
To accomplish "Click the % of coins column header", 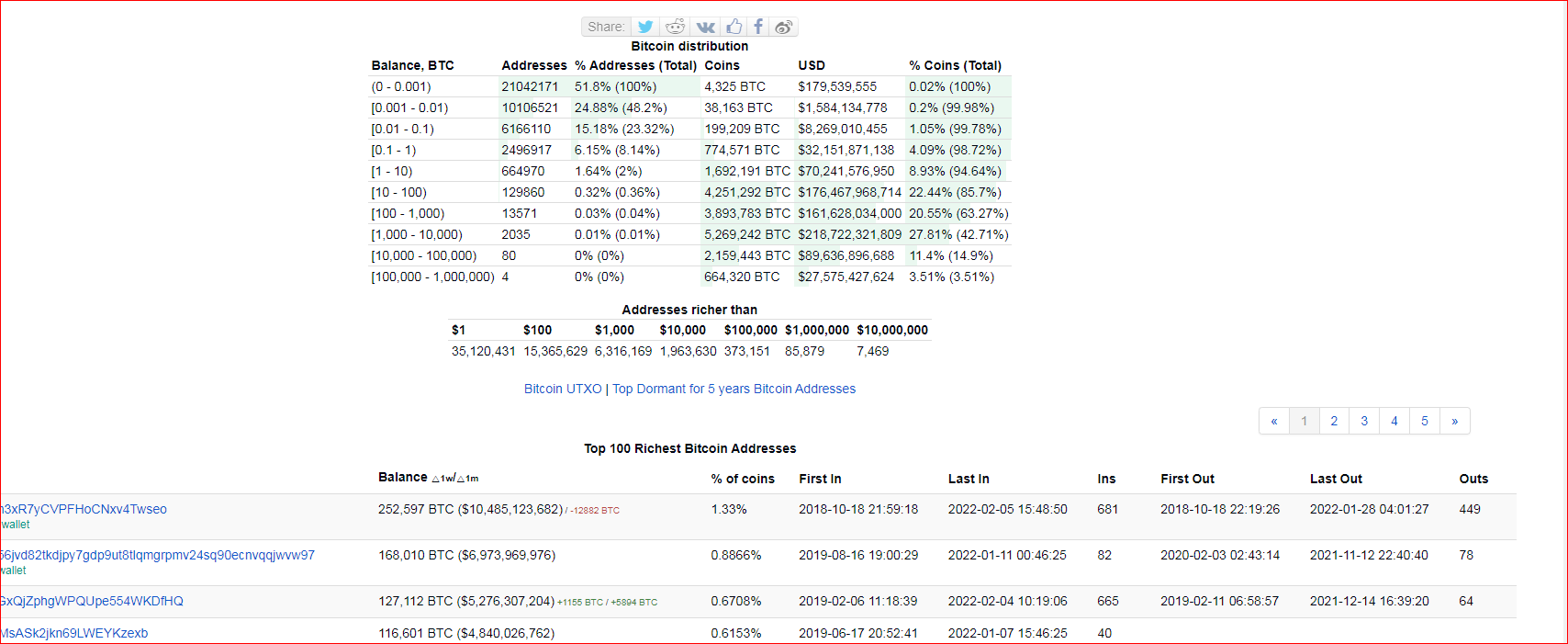I will click(743, 479).
